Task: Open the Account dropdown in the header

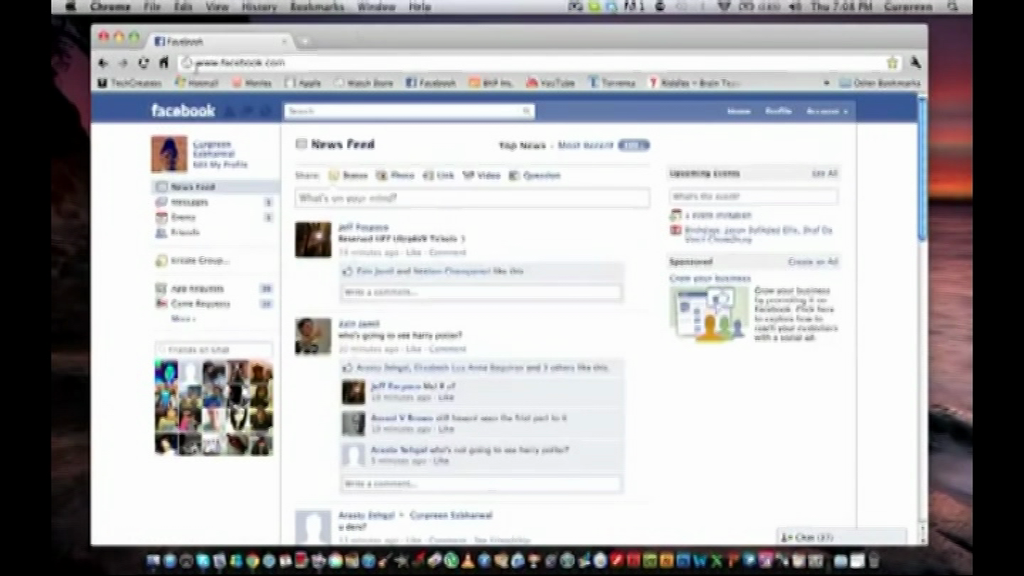Action: [x=826, y=112]
